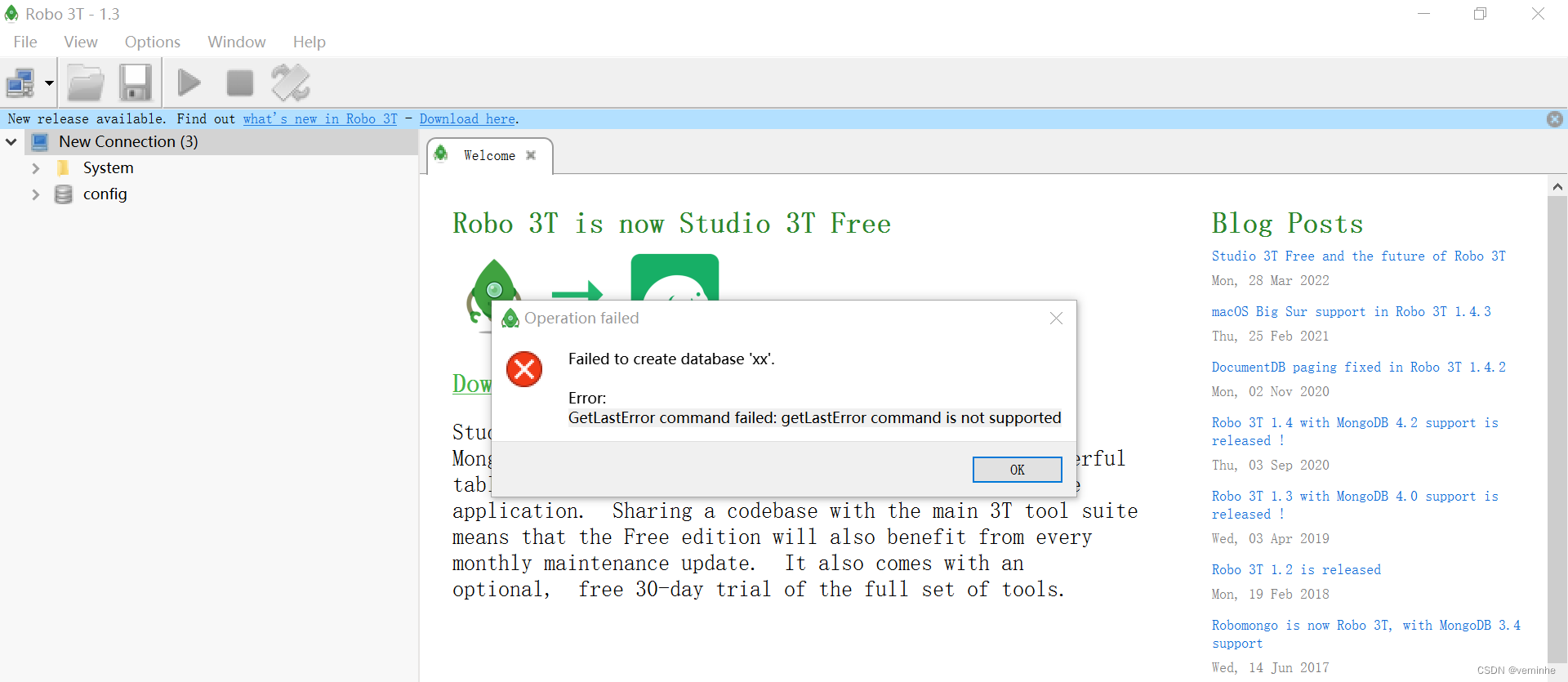
Task: Click the Operation failed dialog title icon
Action: [510, 319]
